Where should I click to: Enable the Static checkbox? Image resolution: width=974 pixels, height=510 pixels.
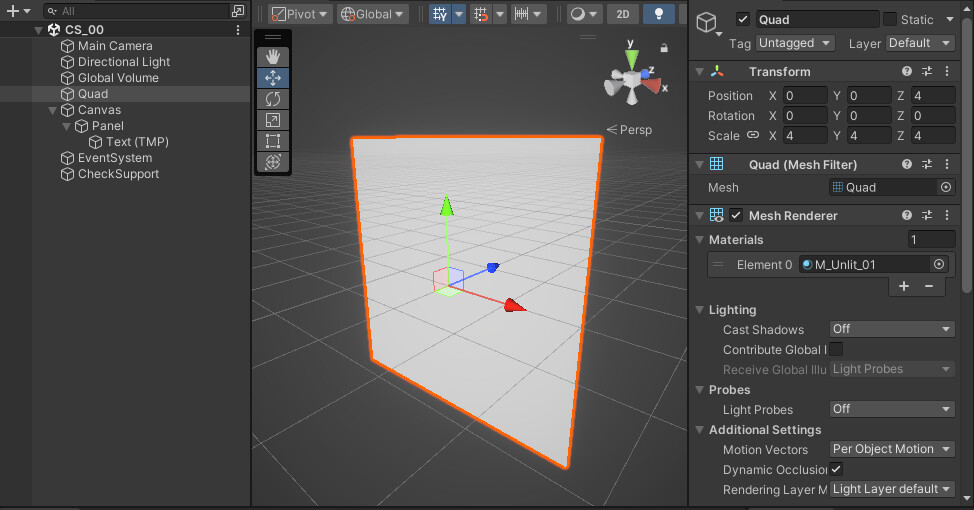click(890, 19)
